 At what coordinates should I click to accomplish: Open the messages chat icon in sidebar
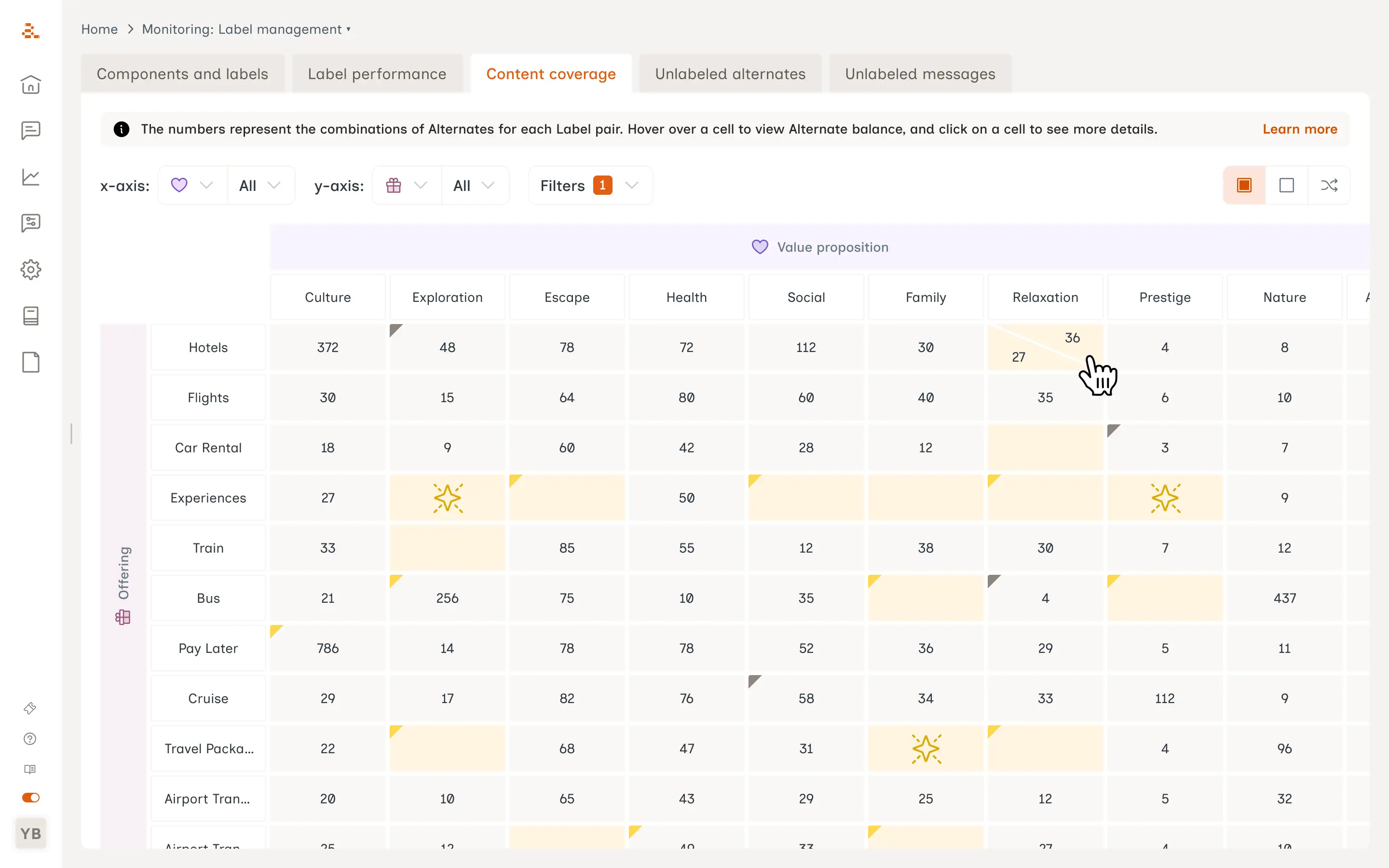coord(30,131)
